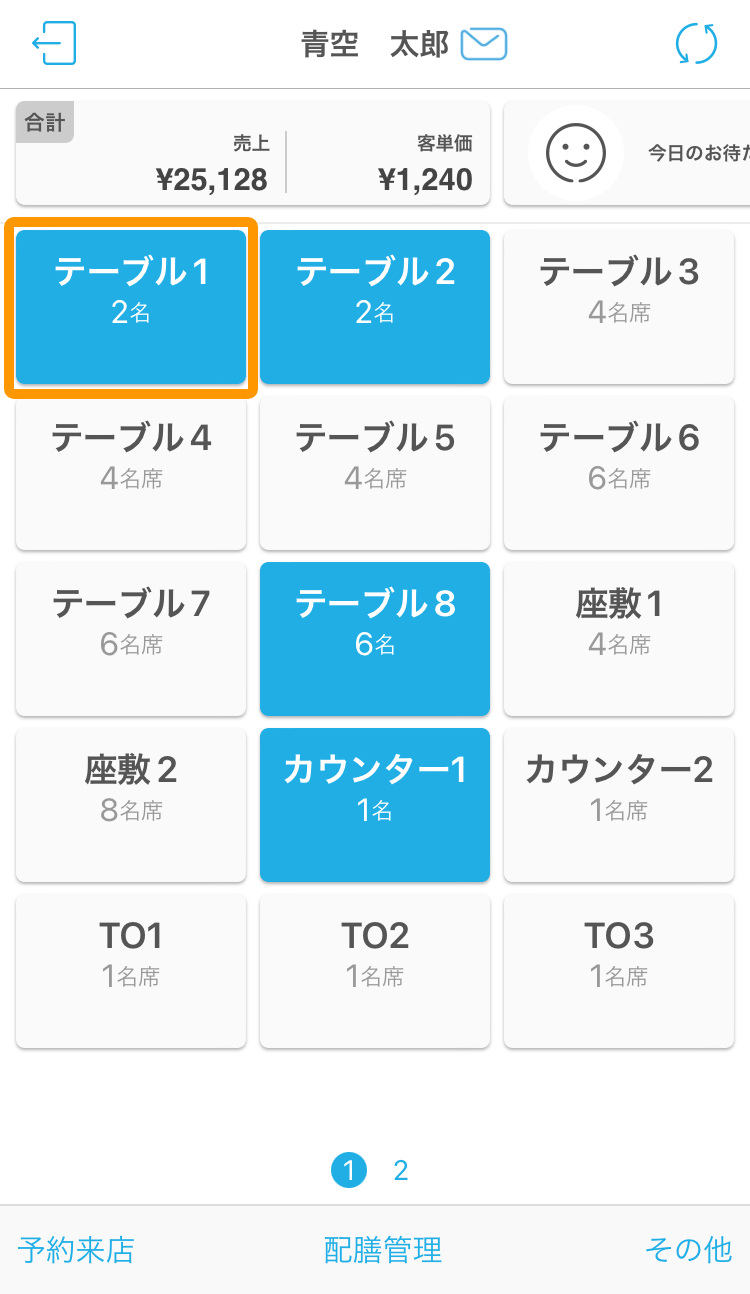Open occupied テーブル1 with 2名

[131, 307]
